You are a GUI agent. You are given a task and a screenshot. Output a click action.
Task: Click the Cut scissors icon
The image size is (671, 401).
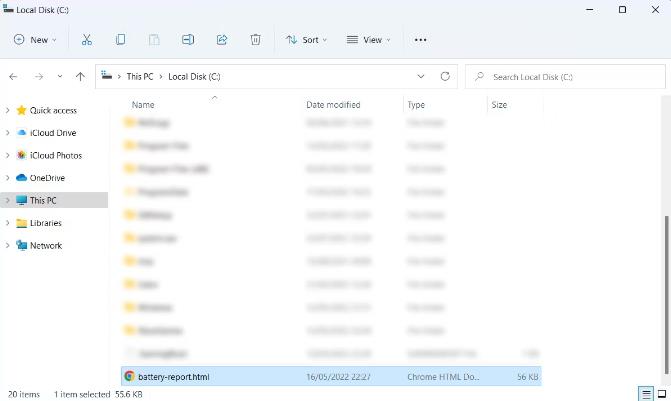(87, 40)
